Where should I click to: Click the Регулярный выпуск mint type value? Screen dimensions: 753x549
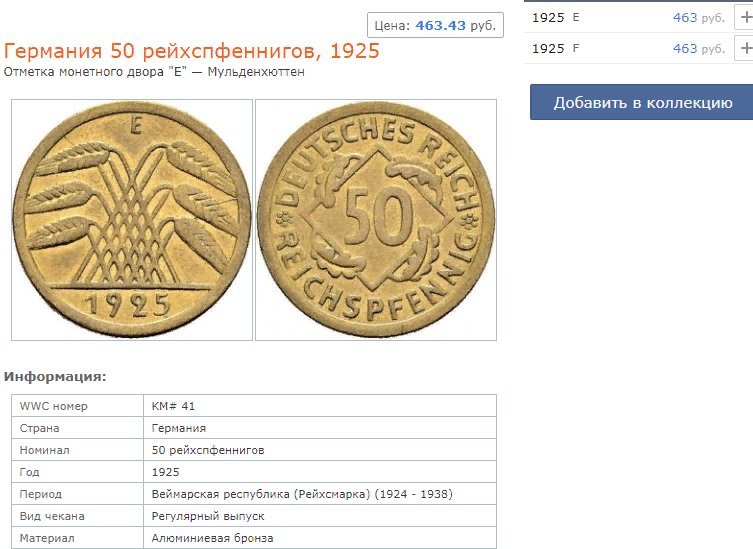(x=208, y=516)
